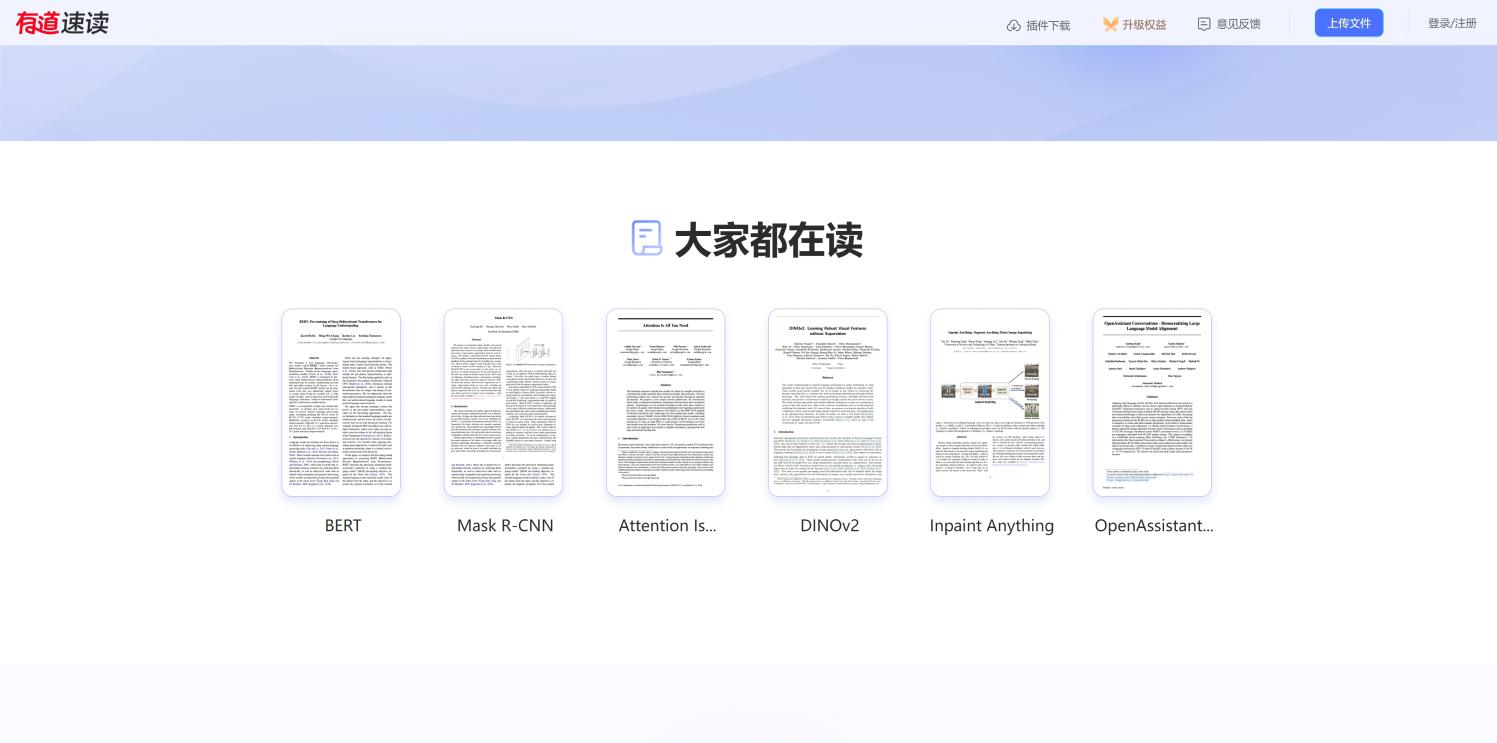Click the Mask R-CNN title text
1497x743 pixels.
(x=505, y=526)
